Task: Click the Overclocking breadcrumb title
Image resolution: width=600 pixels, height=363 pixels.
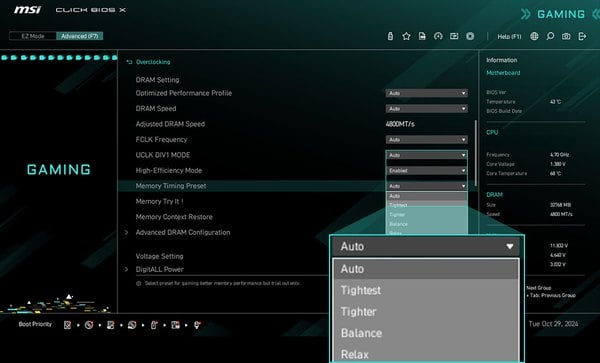Action: point(153,62)
